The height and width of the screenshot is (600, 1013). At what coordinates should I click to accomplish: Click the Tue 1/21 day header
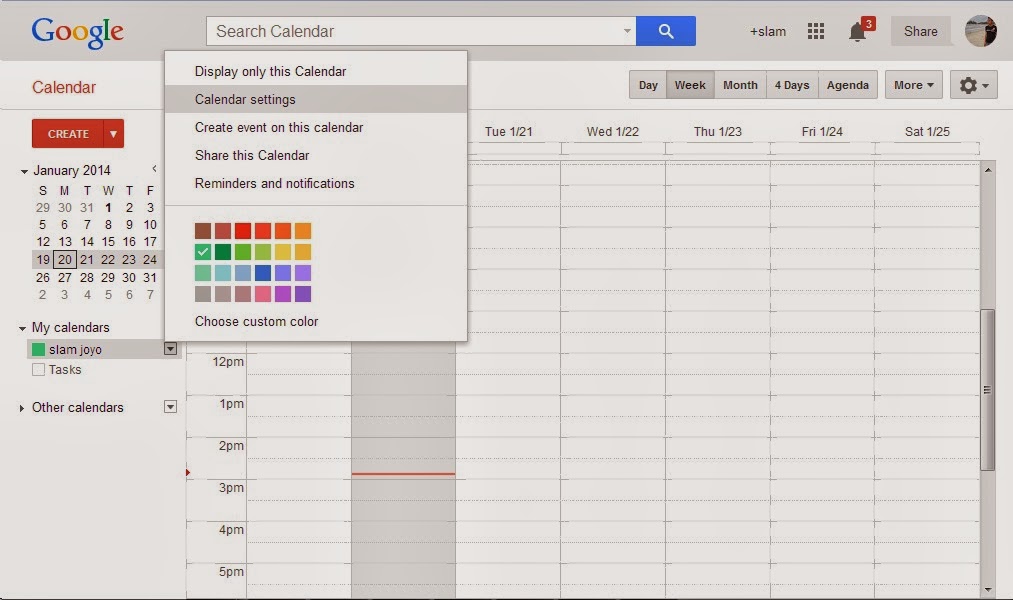point(508,132)
